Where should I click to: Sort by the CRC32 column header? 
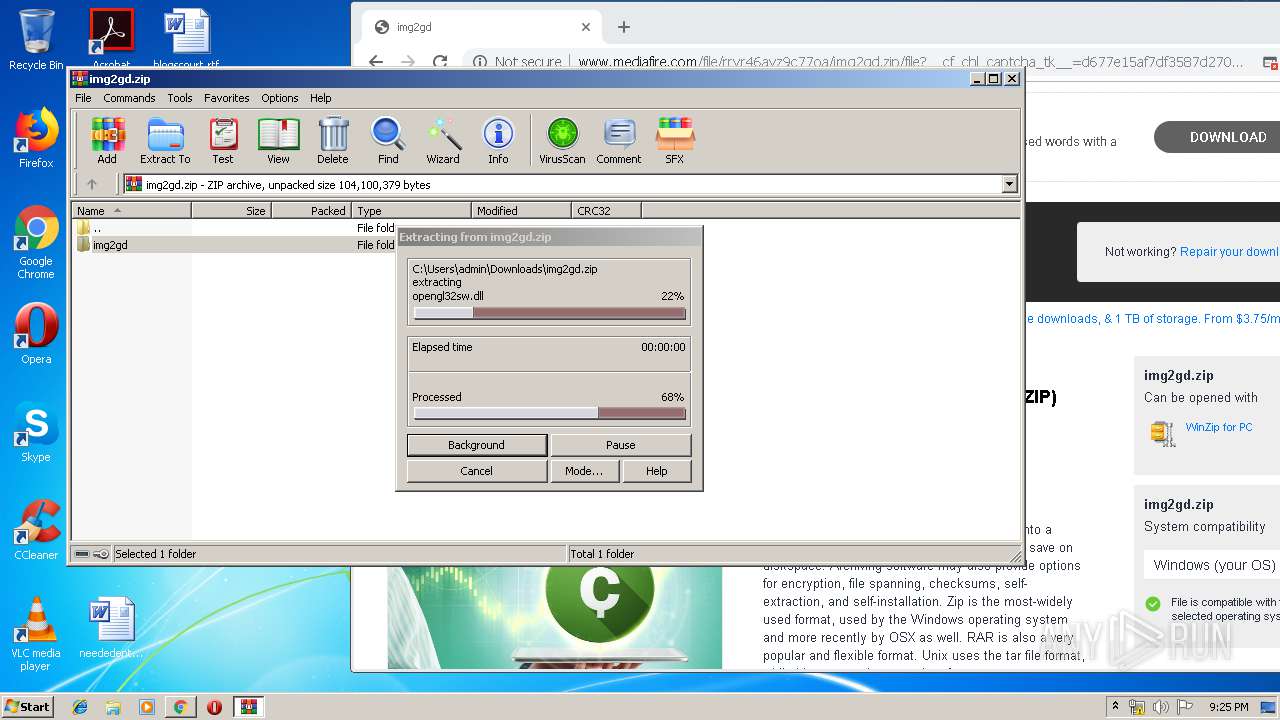click(x=606, y=210)
